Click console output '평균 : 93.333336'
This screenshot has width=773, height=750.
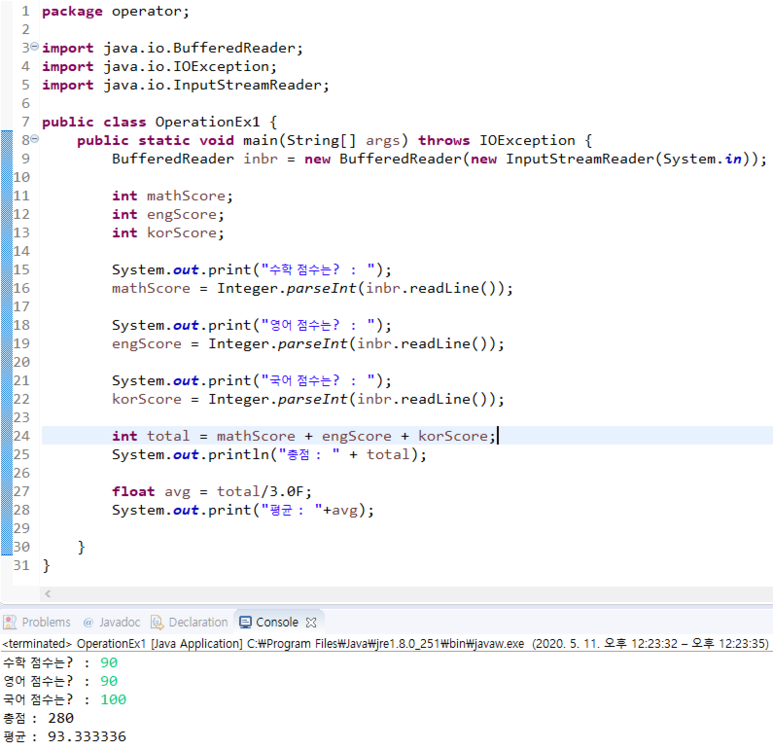(65, 737)
